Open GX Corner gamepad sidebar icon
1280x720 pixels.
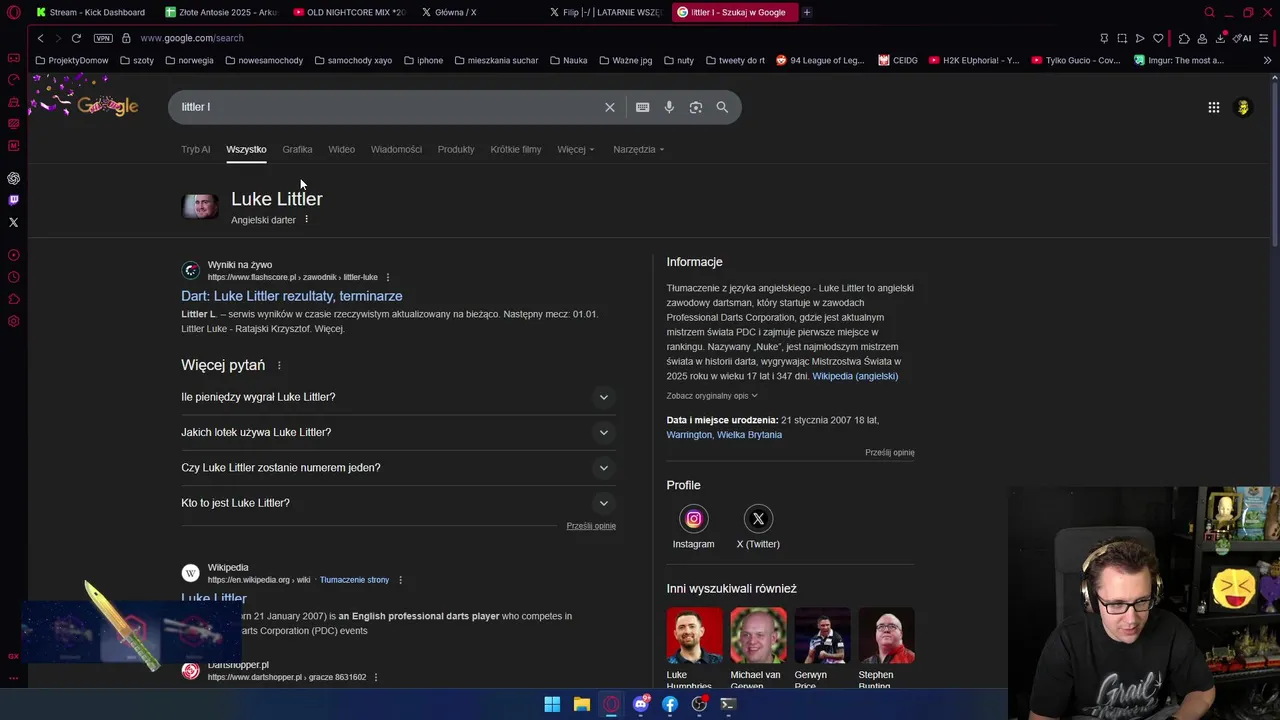point(13,58)
